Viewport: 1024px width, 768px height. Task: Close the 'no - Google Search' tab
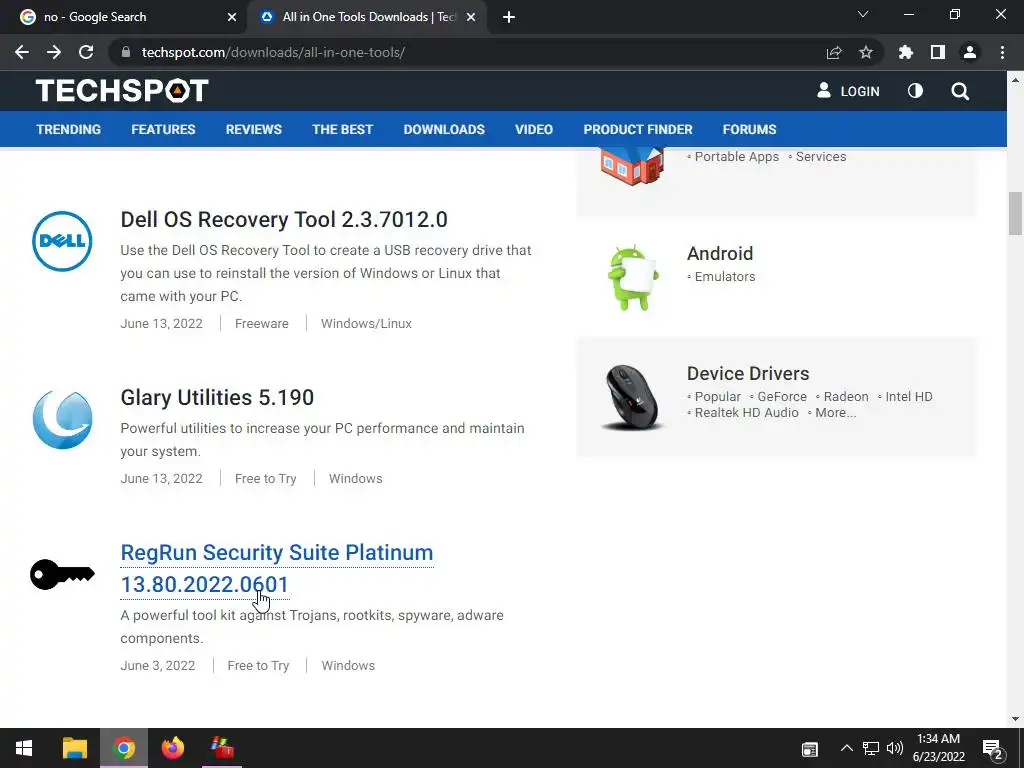(x=232, y=18)
